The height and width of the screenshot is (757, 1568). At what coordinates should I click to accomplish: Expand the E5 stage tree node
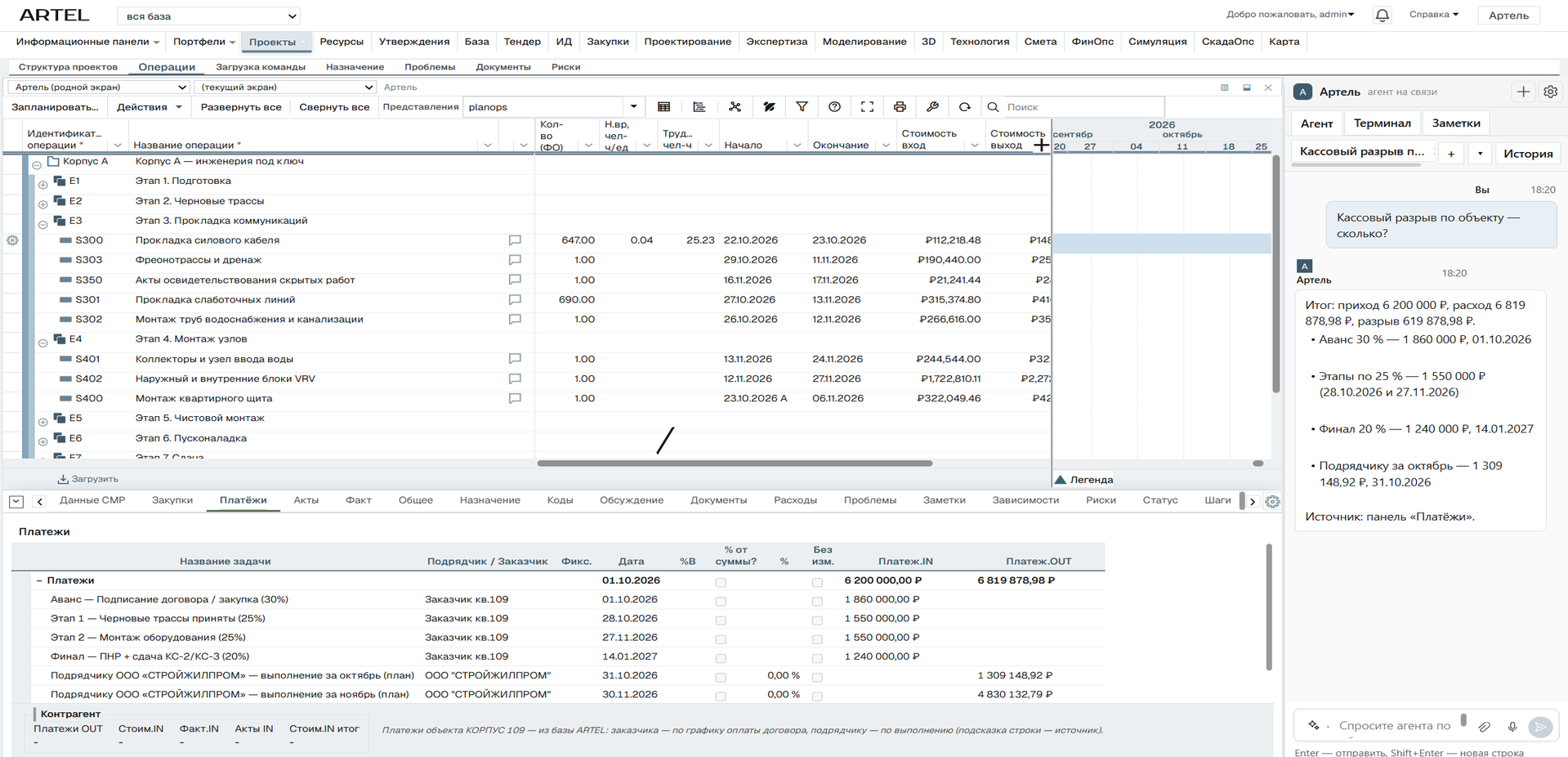click(x=42, y=422)
